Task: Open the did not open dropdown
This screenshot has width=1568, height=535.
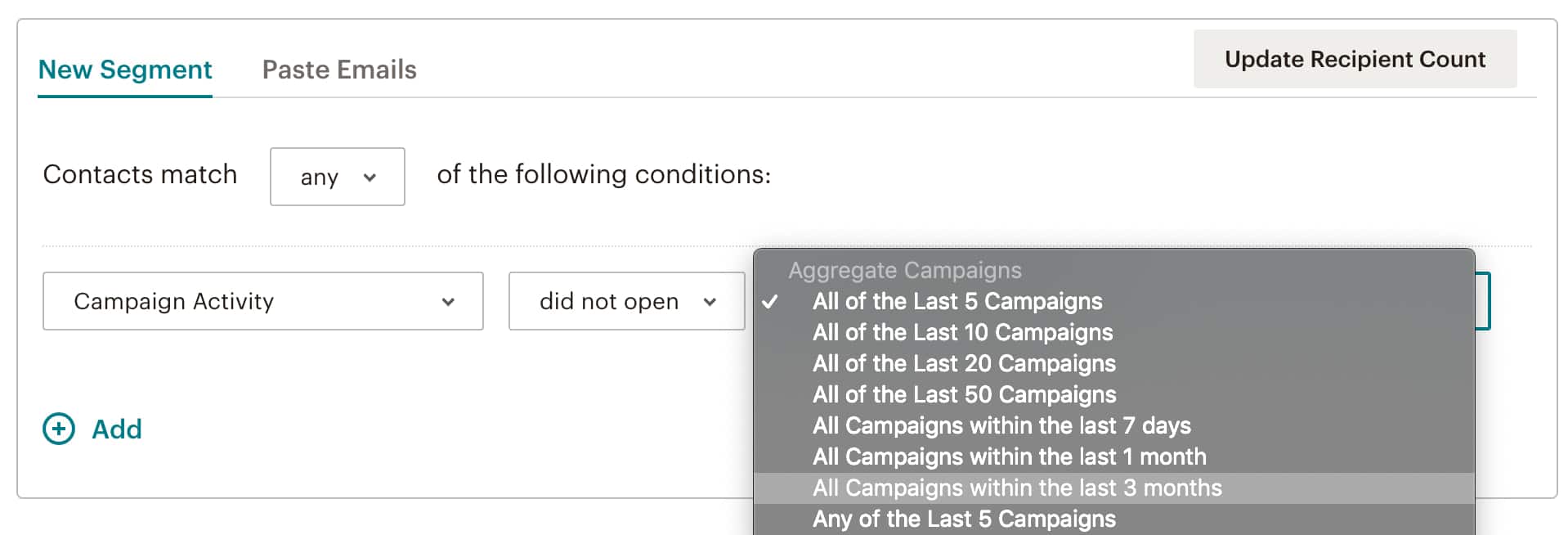Action: pyautogui.click(x=626, y=301)
